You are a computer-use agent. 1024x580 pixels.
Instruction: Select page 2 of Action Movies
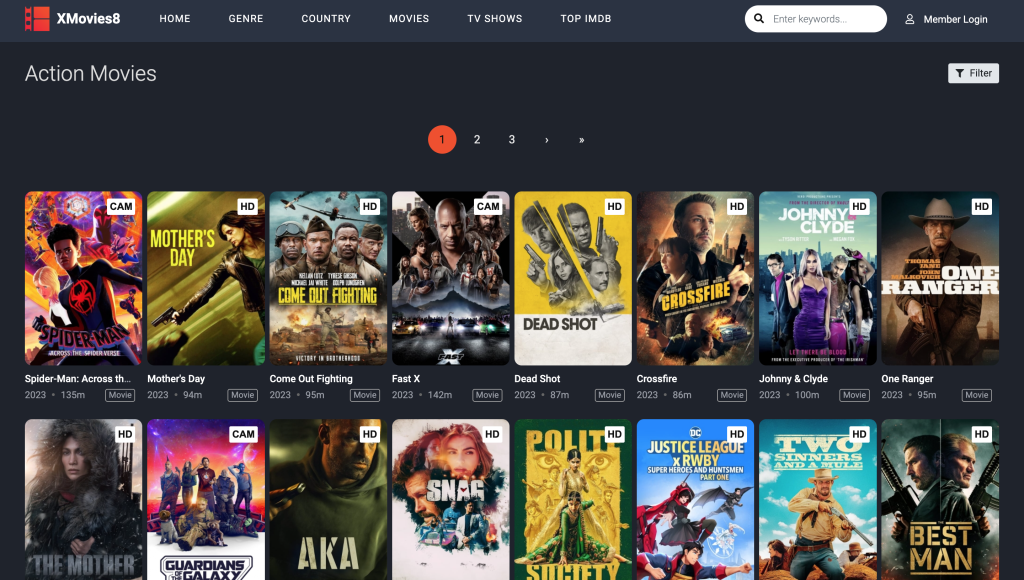477,139
